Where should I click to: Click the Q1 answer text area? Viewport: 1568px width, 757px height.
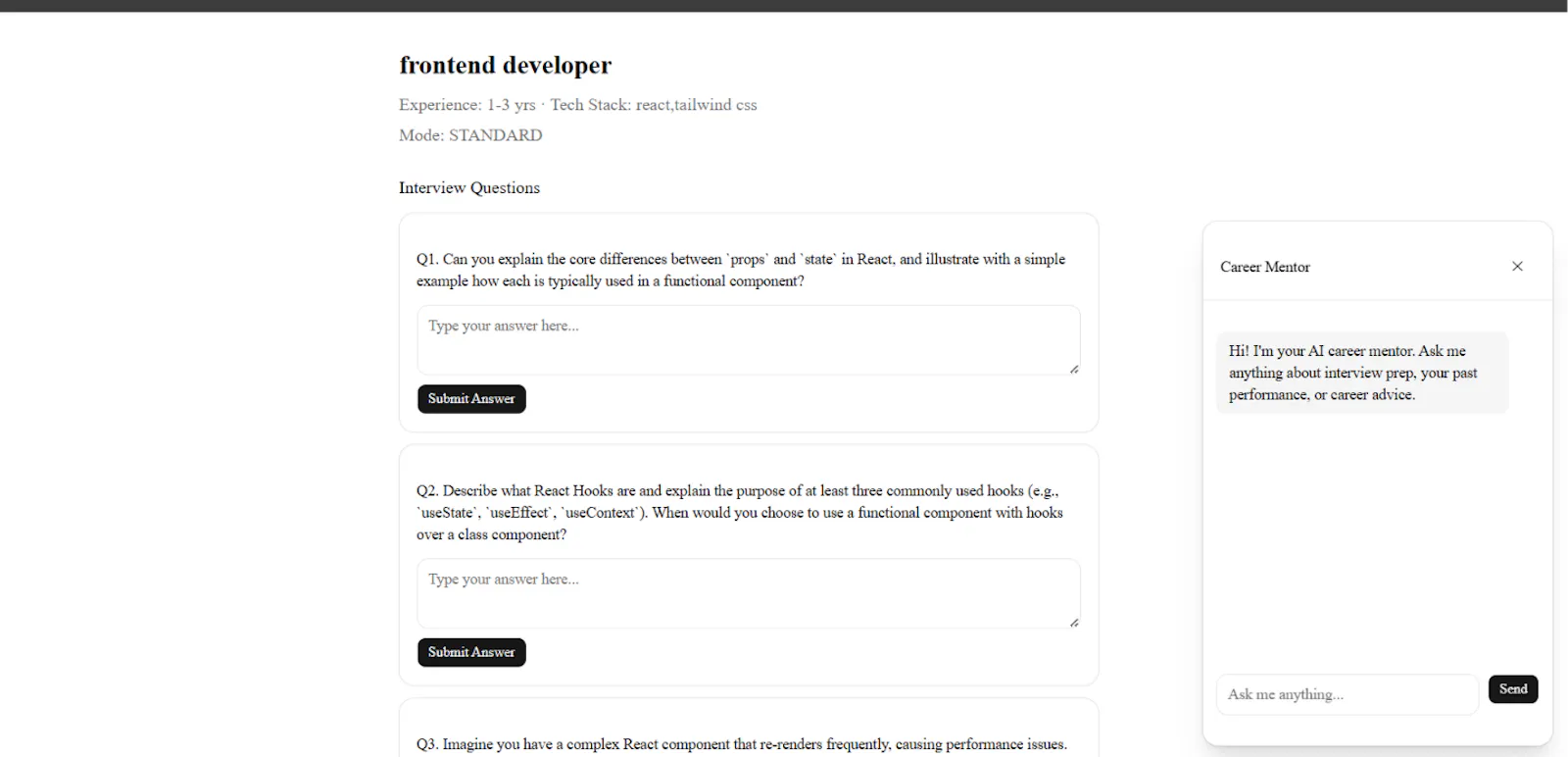(x=749, y=340)
